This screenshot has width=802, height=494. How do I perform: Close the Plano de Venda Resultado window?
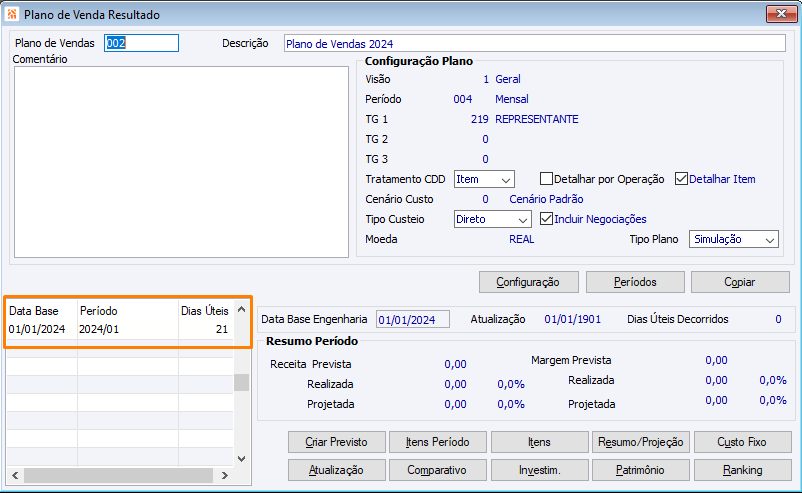click(780, 15)
